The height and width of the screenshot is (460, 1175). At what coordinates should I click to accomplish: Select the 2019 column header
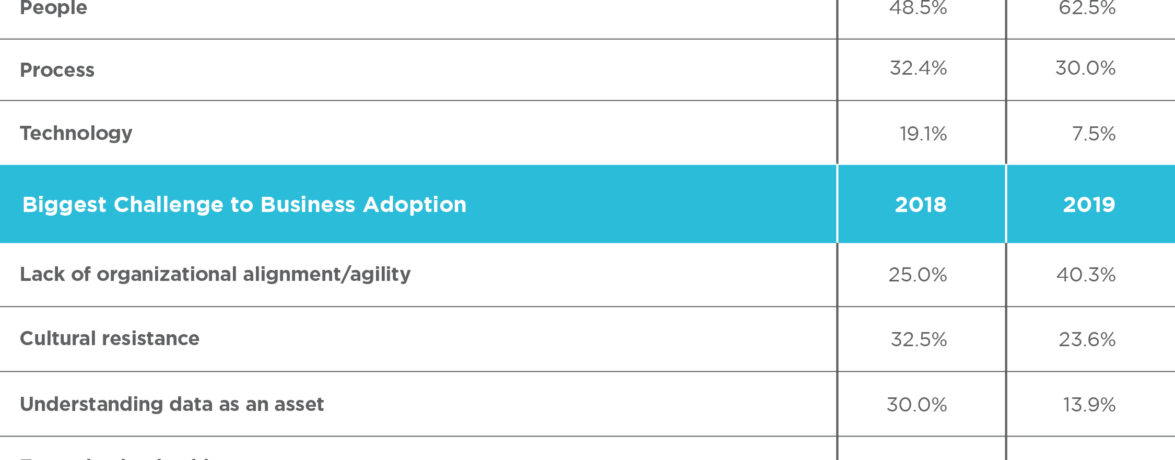tap(1089, 205)
